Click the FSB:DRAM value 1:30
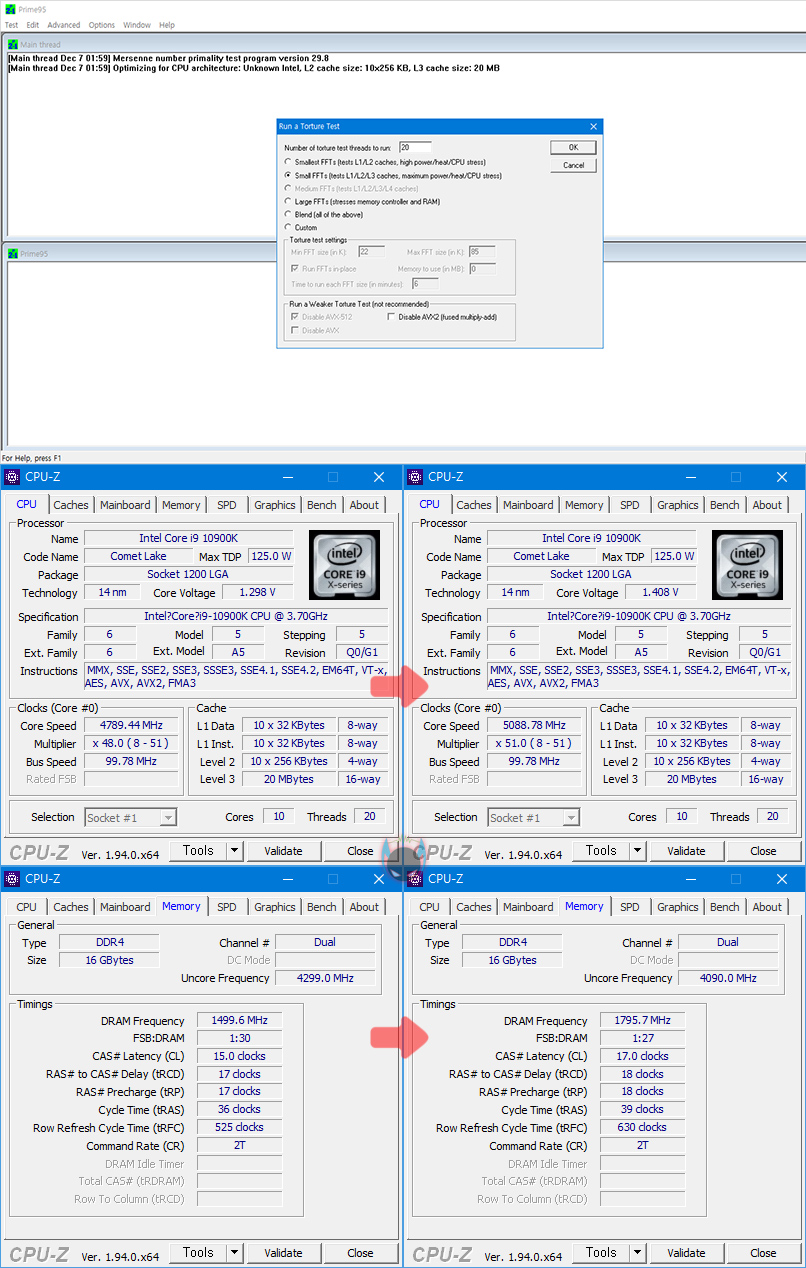Viewport: 806px width, 1268px height. pyautogui.click(x=240, y=1038)
